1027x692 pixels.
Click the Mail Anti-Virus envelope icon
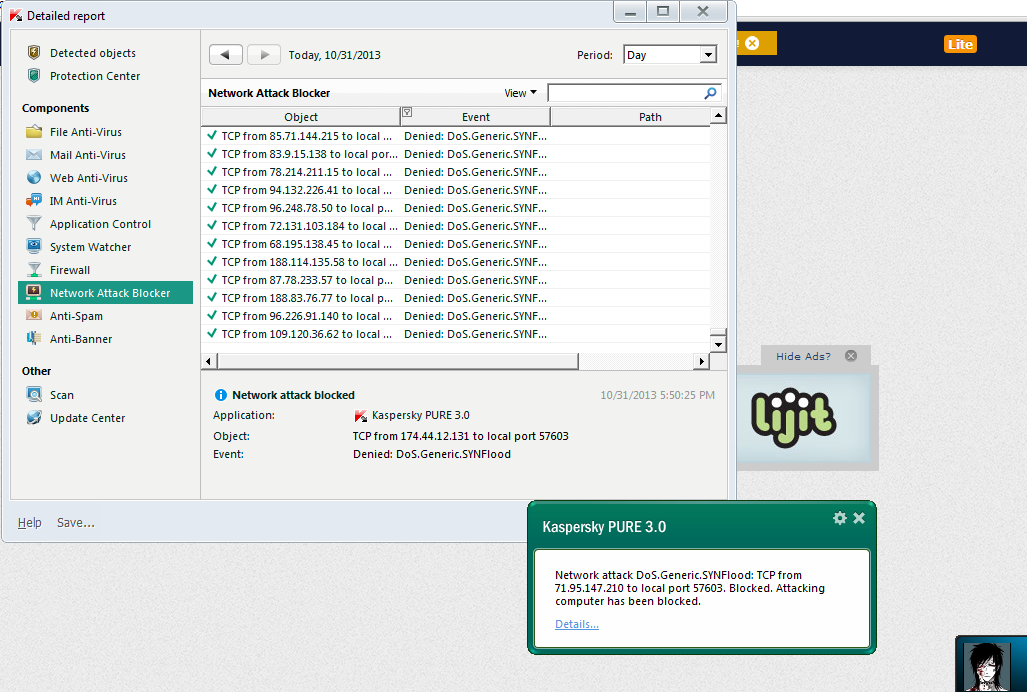[x=34, y=155]
